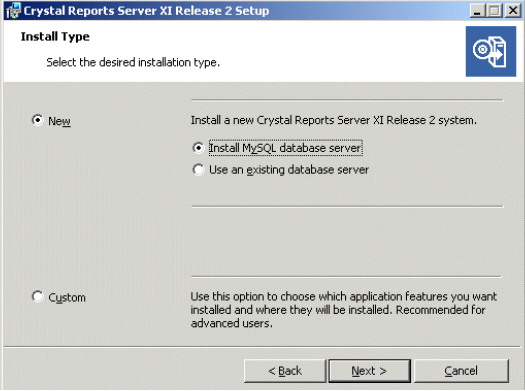This screenshot has width=525, height=391.
Task: Click the window title 'Crystal Reports Server XI Release 2 Setup'
Action: (146, 11)
